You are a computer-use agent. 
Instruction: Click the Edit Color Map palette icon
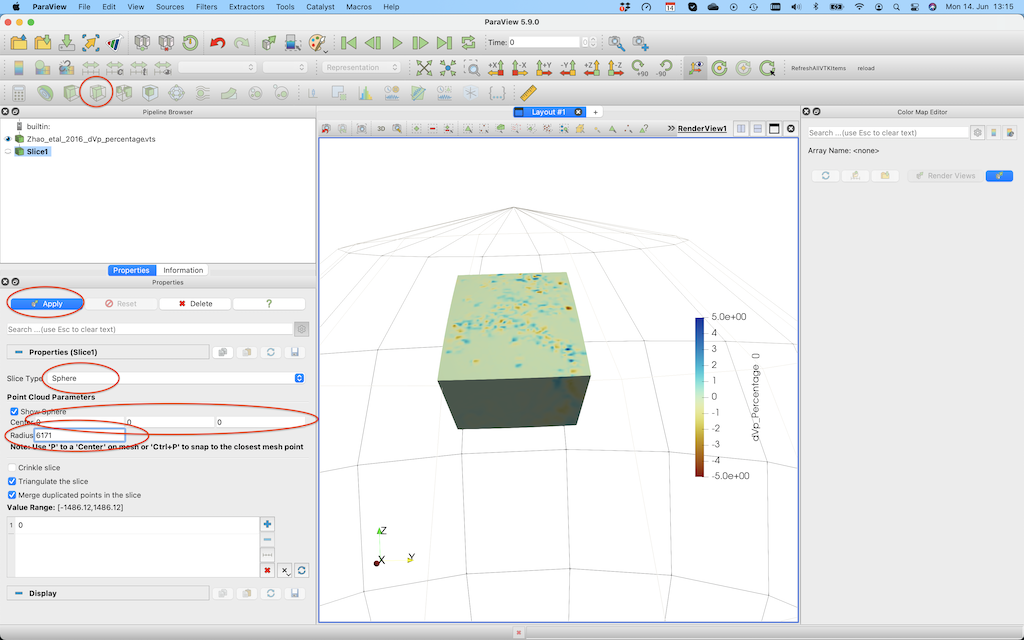(x=317, y=43)
